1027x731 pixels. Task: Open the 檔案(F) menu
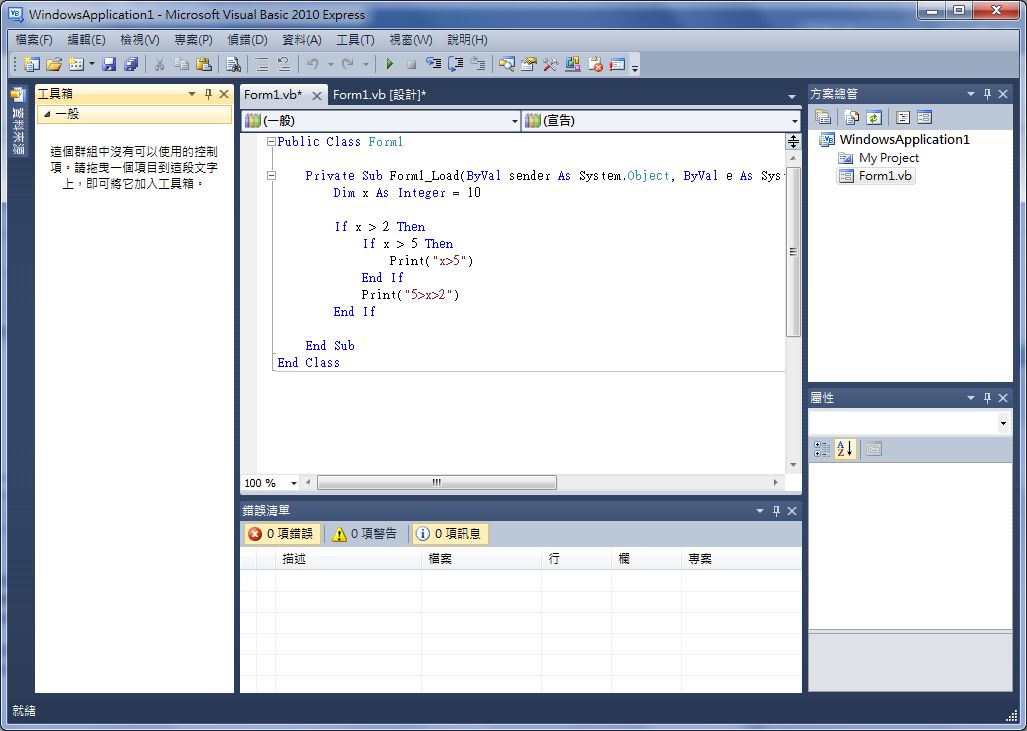click(x=33, y=40)
